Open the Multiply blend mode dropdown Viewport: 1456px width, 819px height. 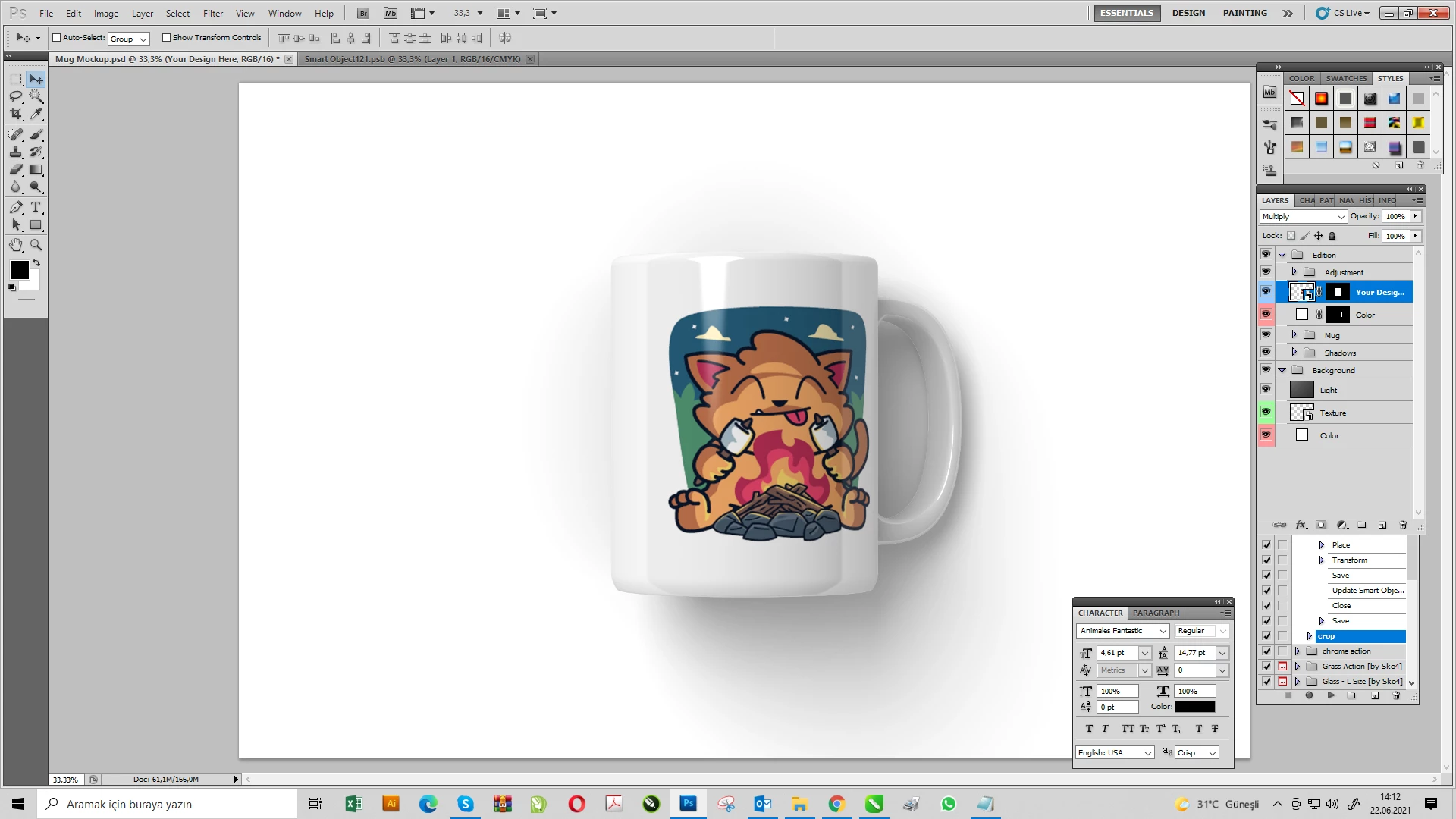click(1303, 217)
